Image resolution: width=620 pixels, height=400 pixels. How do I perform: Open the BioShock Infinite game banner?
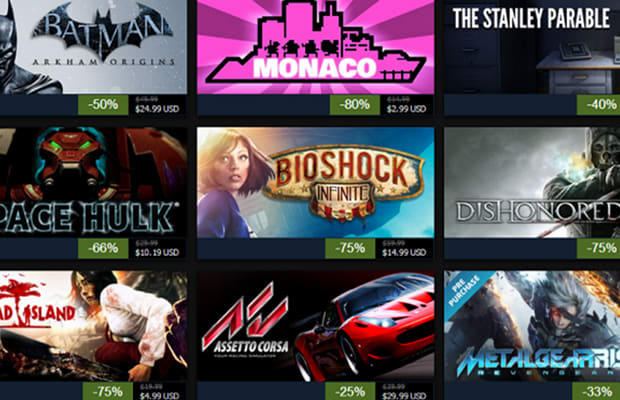[316, 182]
